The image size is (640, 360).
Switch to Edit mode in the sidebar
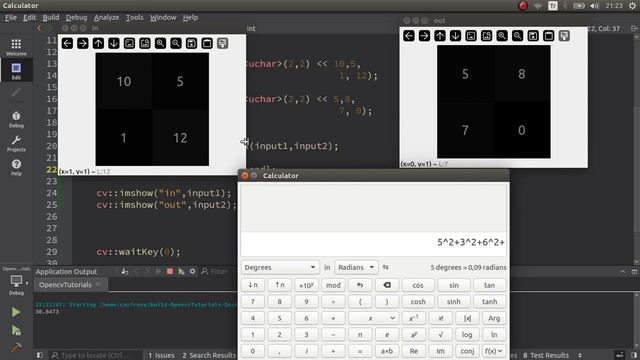click(16, 71)
